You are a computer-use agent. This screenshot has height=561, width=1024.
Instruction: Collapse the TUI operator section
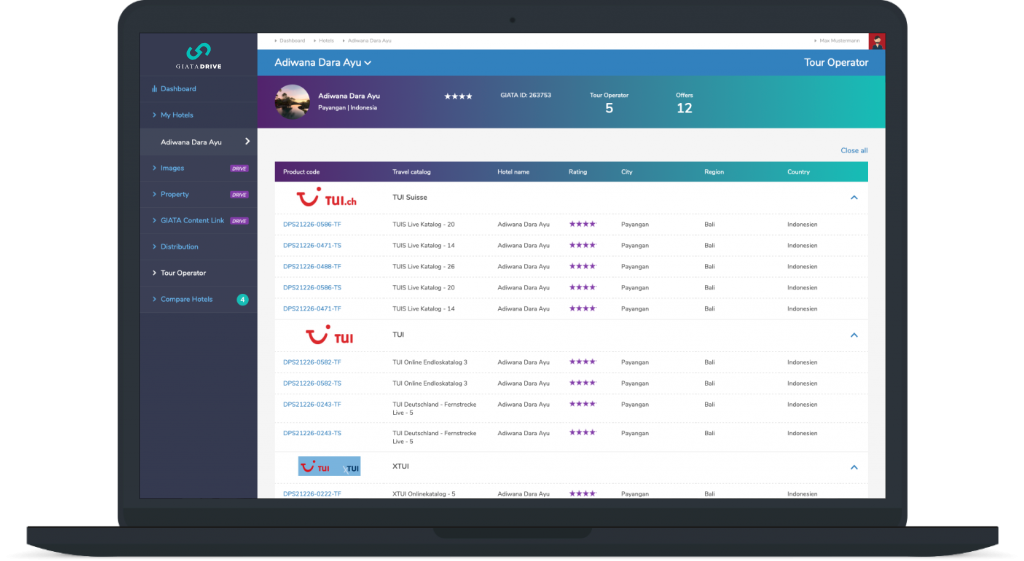[x=854, y=335]
